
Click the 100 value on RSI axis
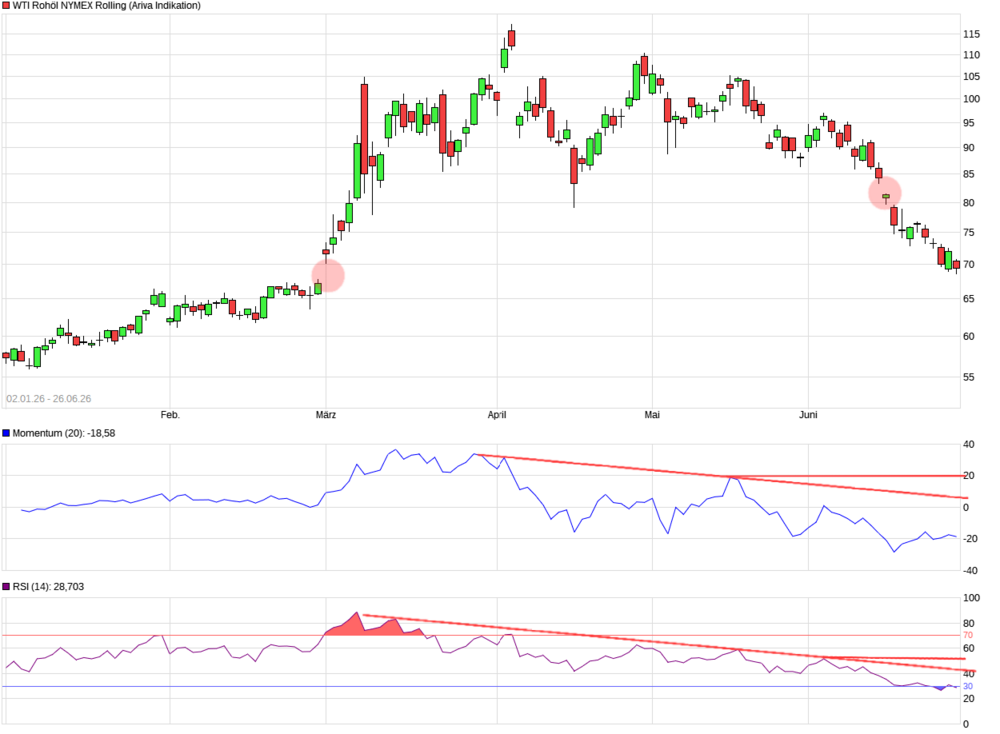[x=971, y=598]
